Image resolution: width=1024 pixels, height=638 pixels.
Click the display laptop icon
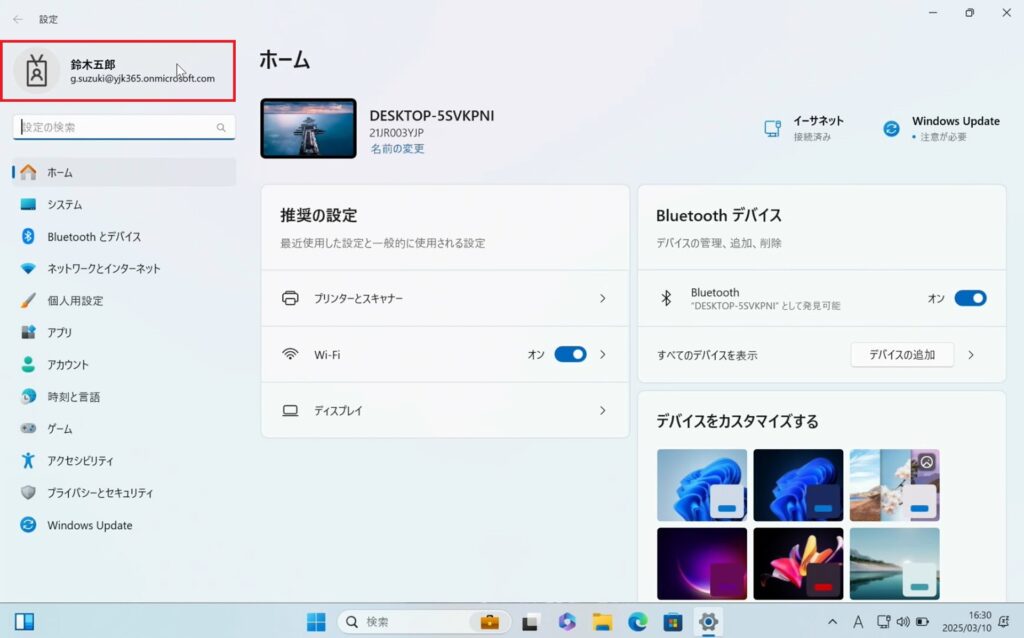[x=290, y=411]
